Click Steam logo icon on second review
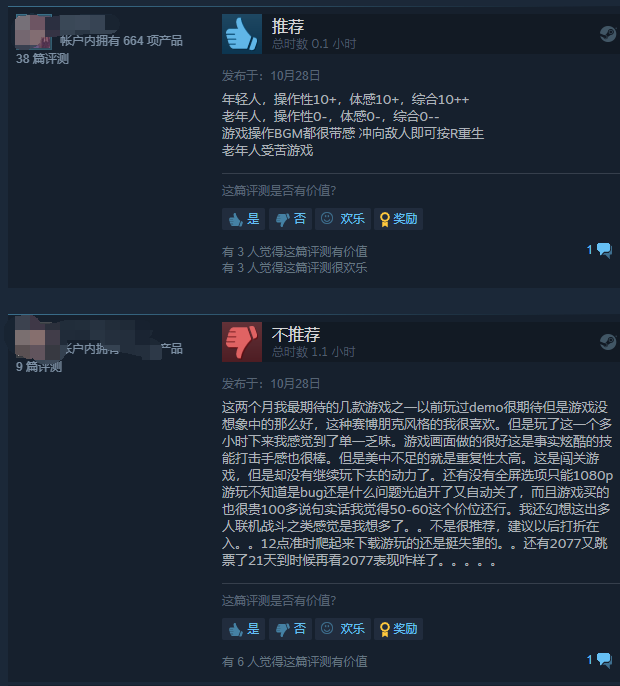The width and height of the screenshot is (620, 686). [608, 342]
